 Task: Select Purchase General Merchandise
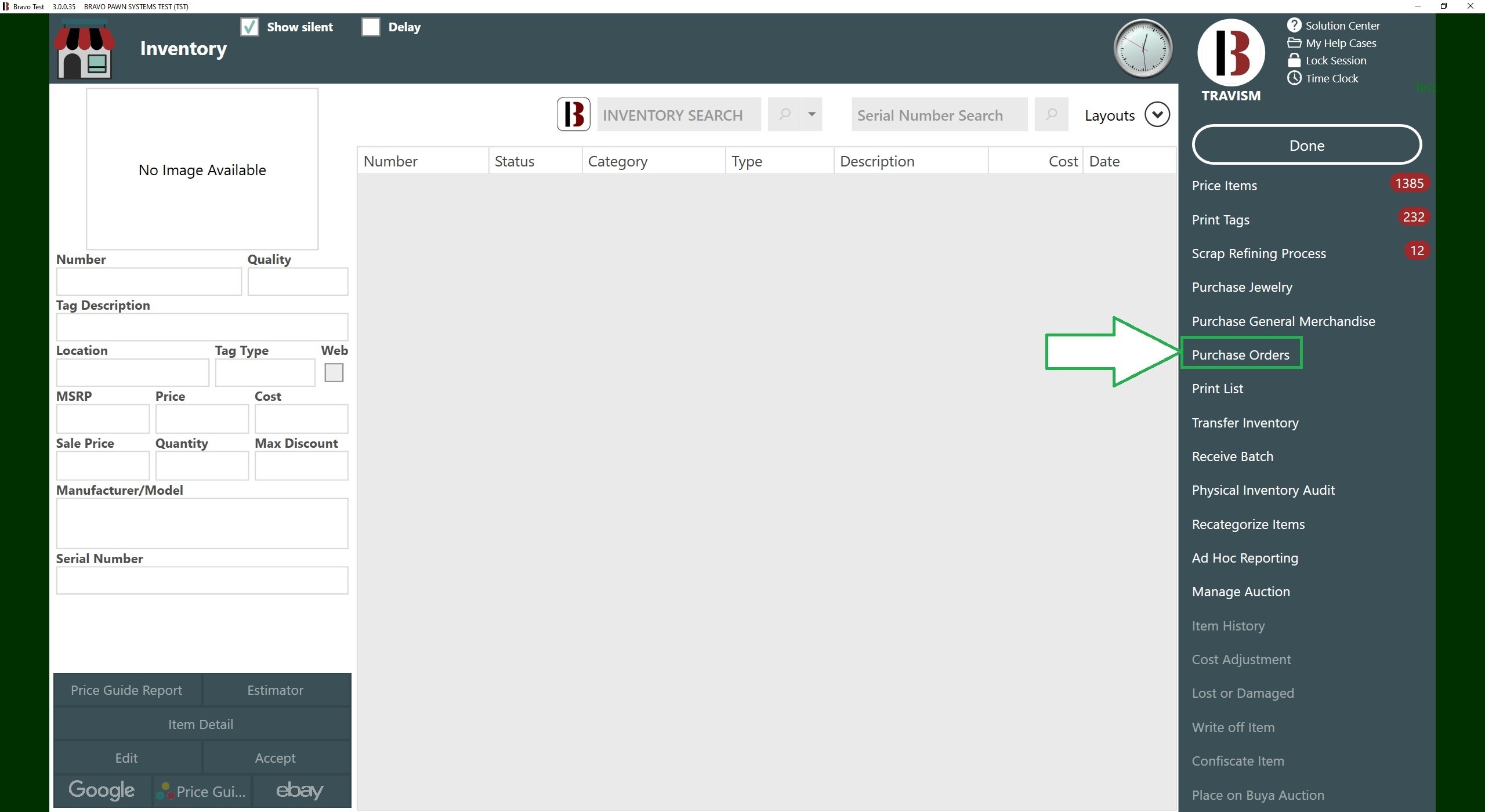pos(1283,321)
